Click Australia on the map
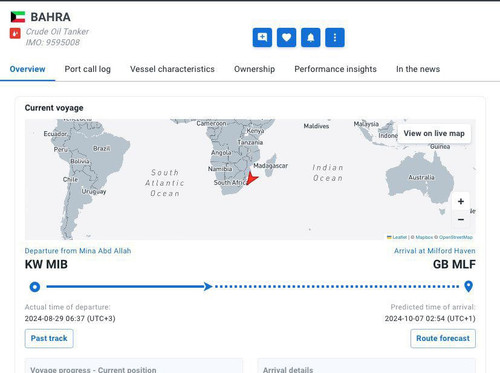The height and width of the screenshot is (373, 500). click(421, 177)
